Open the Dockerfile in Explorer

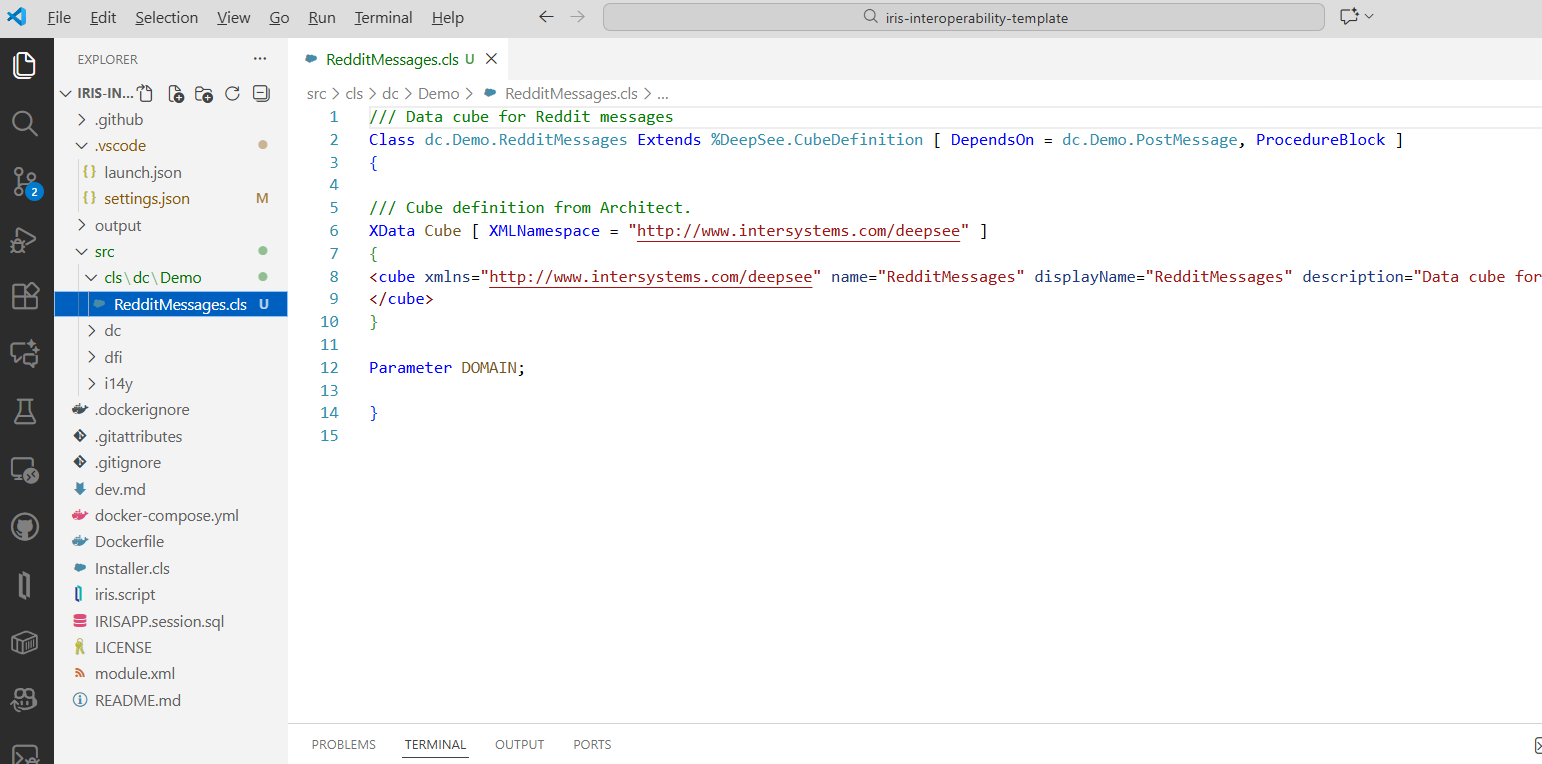129,542
